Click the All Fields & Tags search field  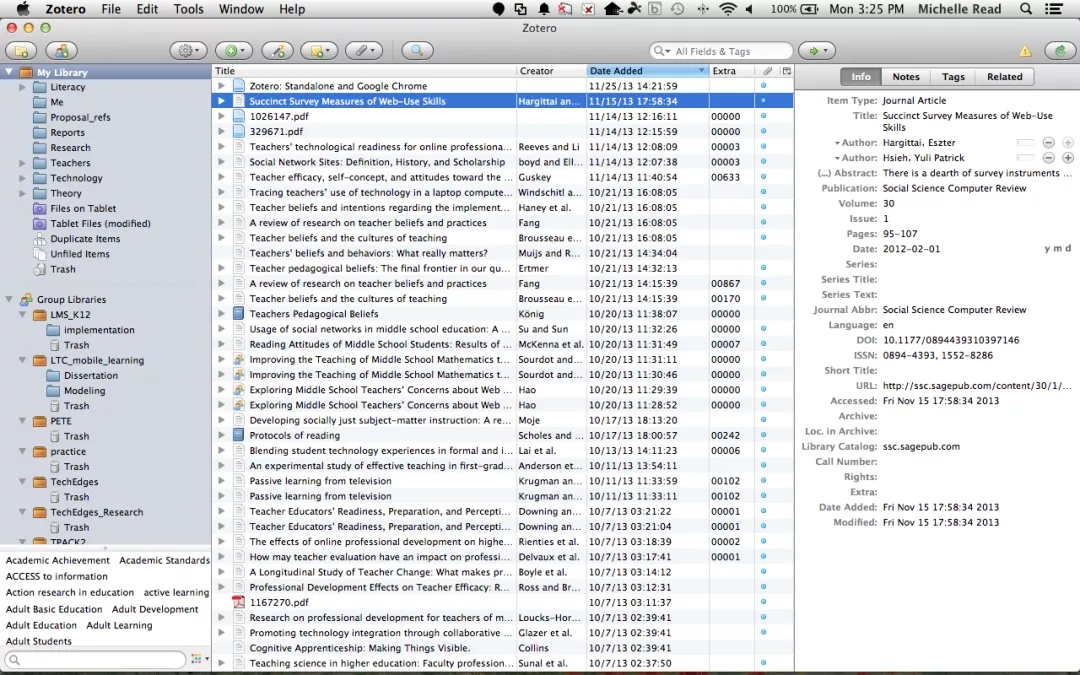coord(720,51)
